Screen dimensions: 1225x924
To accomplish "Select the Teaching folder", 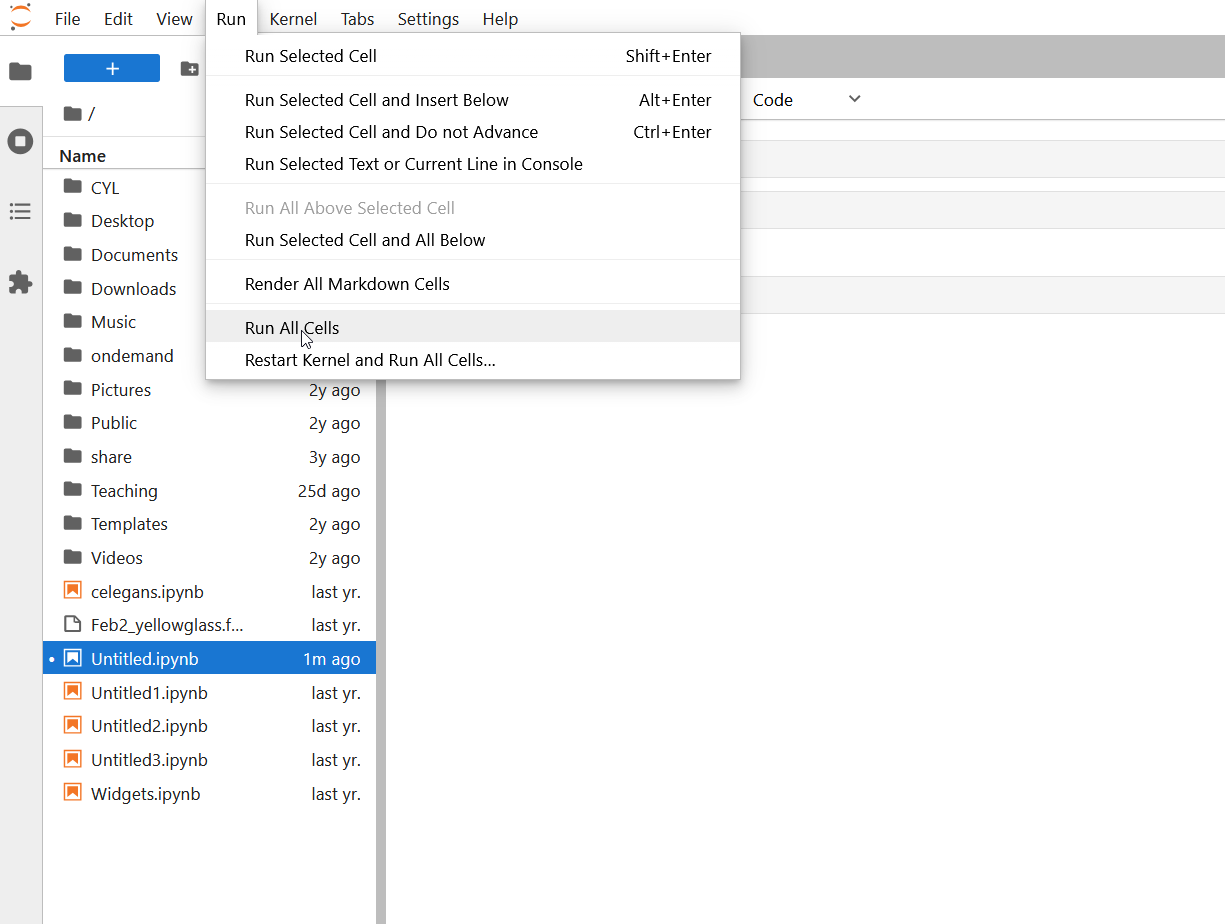I will [x=210, y=491].
